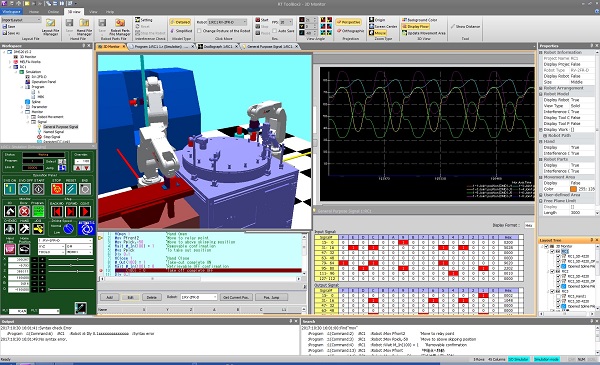Switch projection to Perspective
This screenshot has width=600, height=365.
tap(349, 22)
